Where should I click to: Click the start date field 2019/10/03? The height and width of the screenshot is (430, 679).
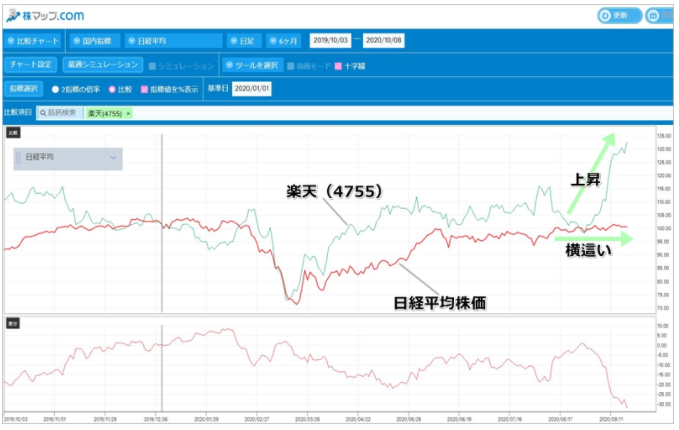tap(330, 41)
